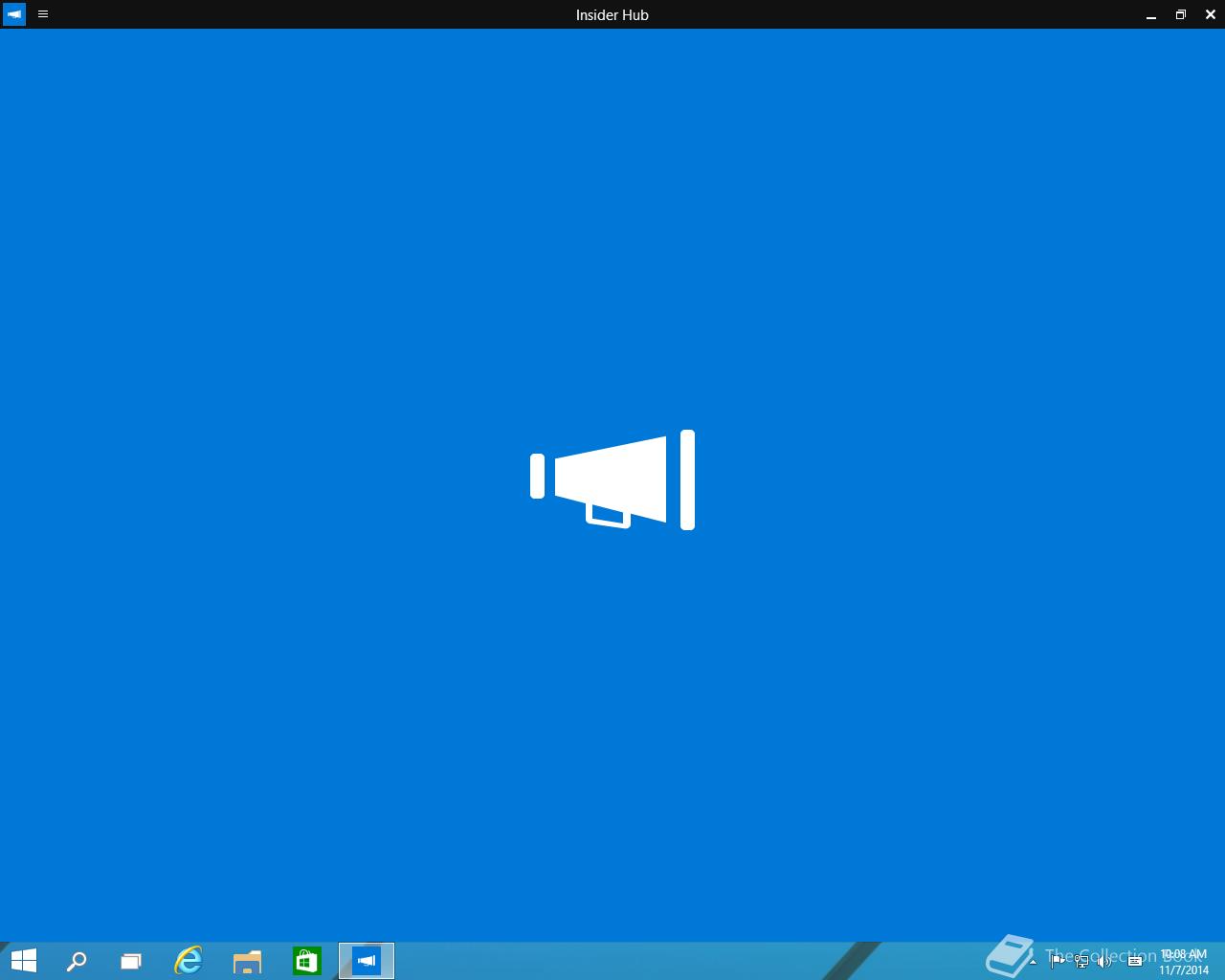This screenshot has width=1225, height=980.
Task: Open the Action Center flag icon
Action: tap(1058, 961)
